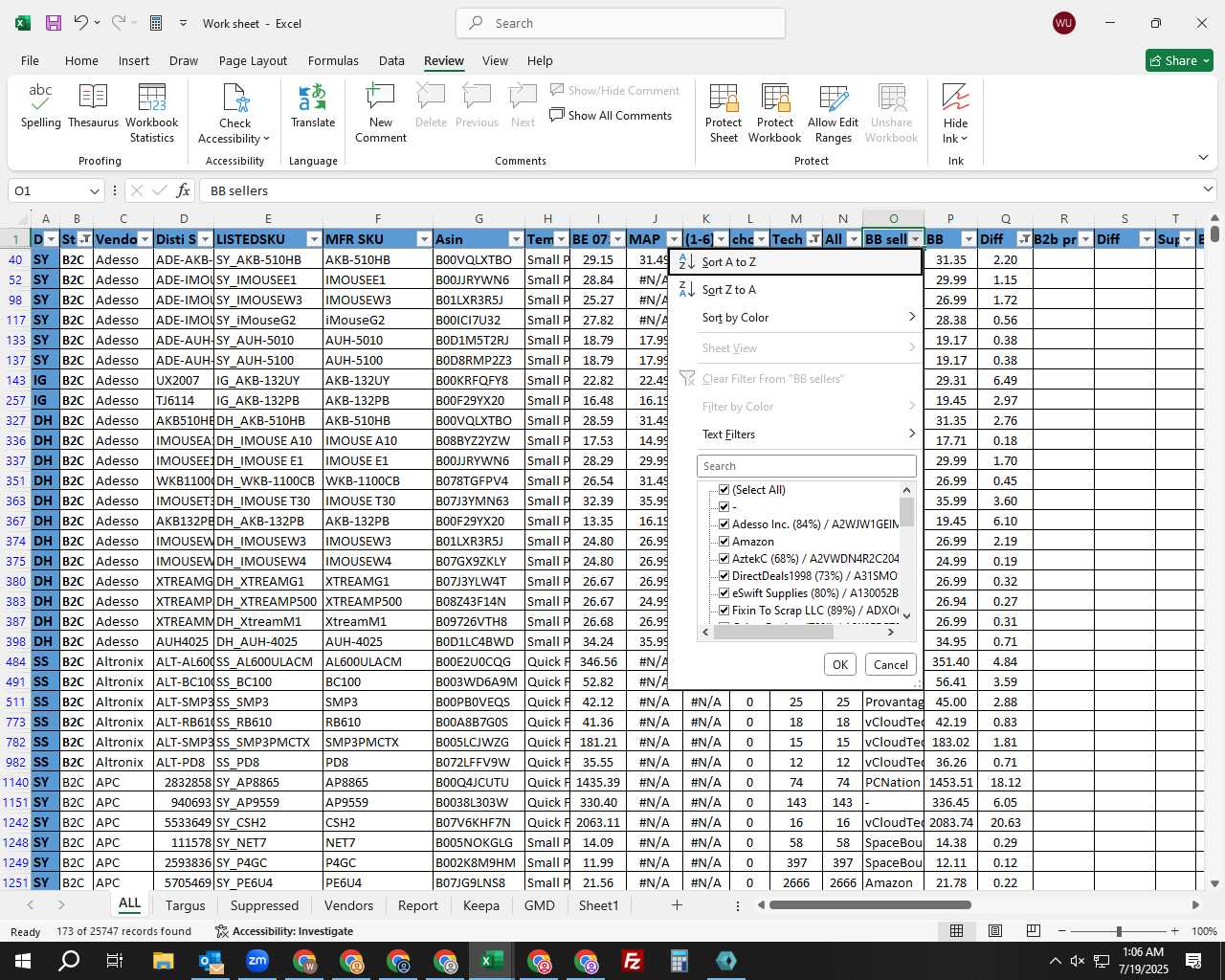Uncheck the Amazon filter item
This screenshot has width=1225, height=980.
pos(724,542)
